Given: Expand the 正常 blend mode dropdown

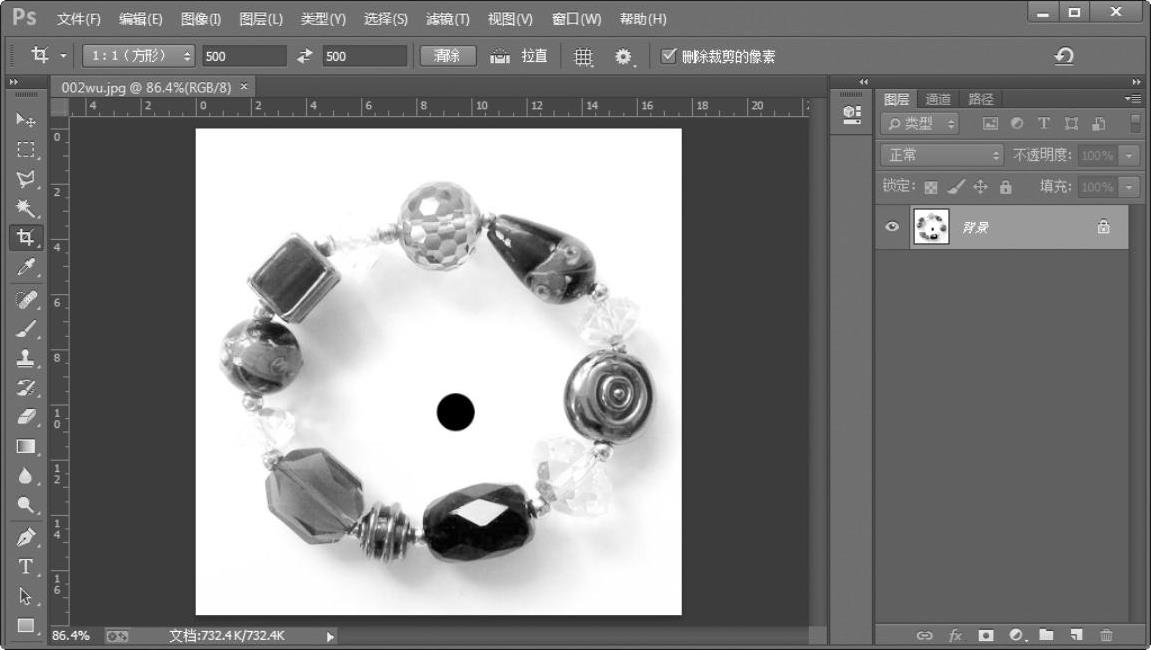Looking at the screenshot, I should 942,155.
